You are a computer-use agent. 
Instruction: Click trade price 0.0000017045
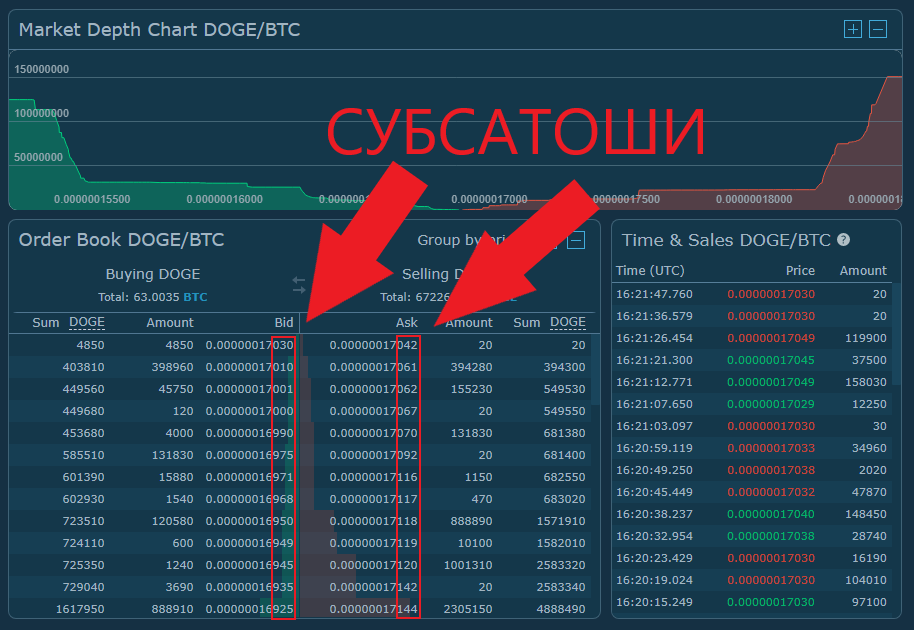click(x=771, y=360)
